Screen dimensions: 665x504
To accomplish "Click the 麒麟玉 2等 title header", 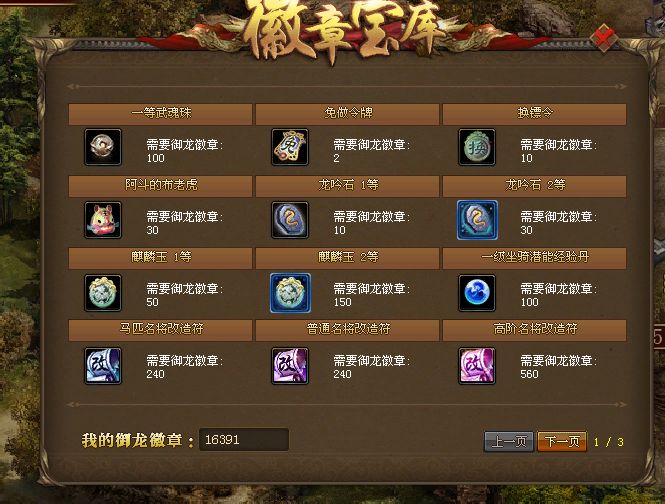I will click(347, 258).
